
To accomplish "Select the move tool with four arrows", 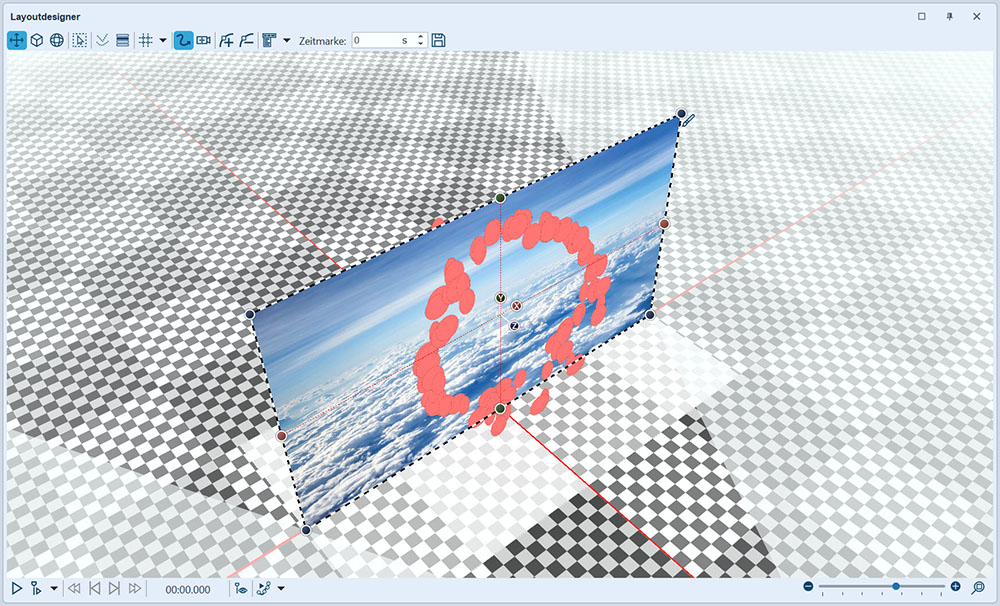I will [x=17, y=40].
